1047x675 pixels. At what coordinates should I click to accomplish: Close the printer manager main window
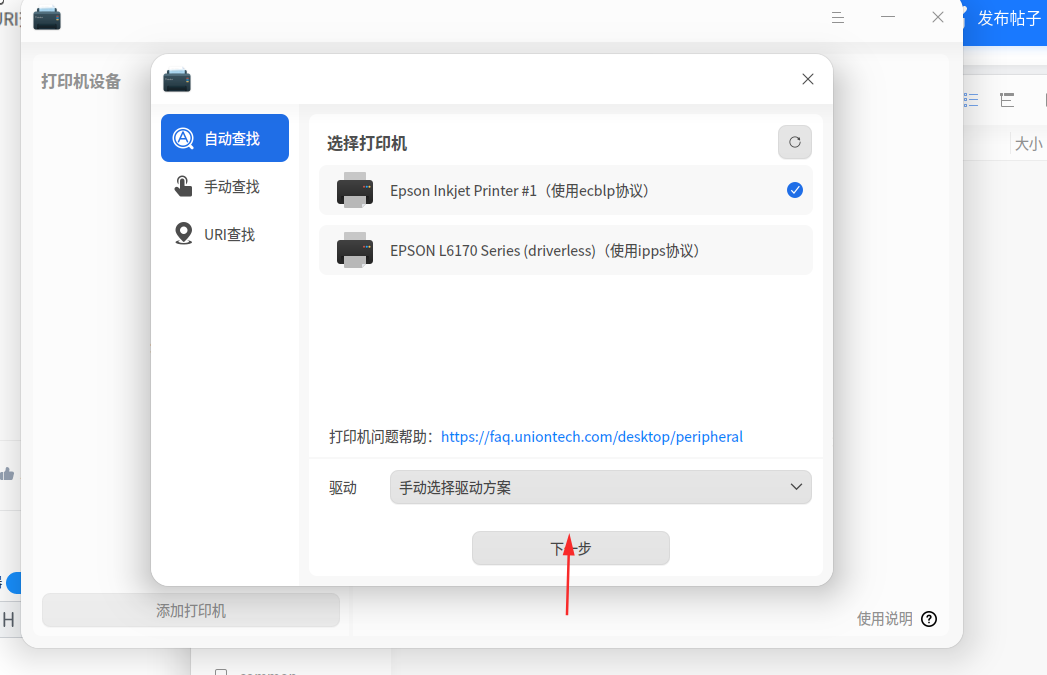pyautogui.click(x=938, y=17)
